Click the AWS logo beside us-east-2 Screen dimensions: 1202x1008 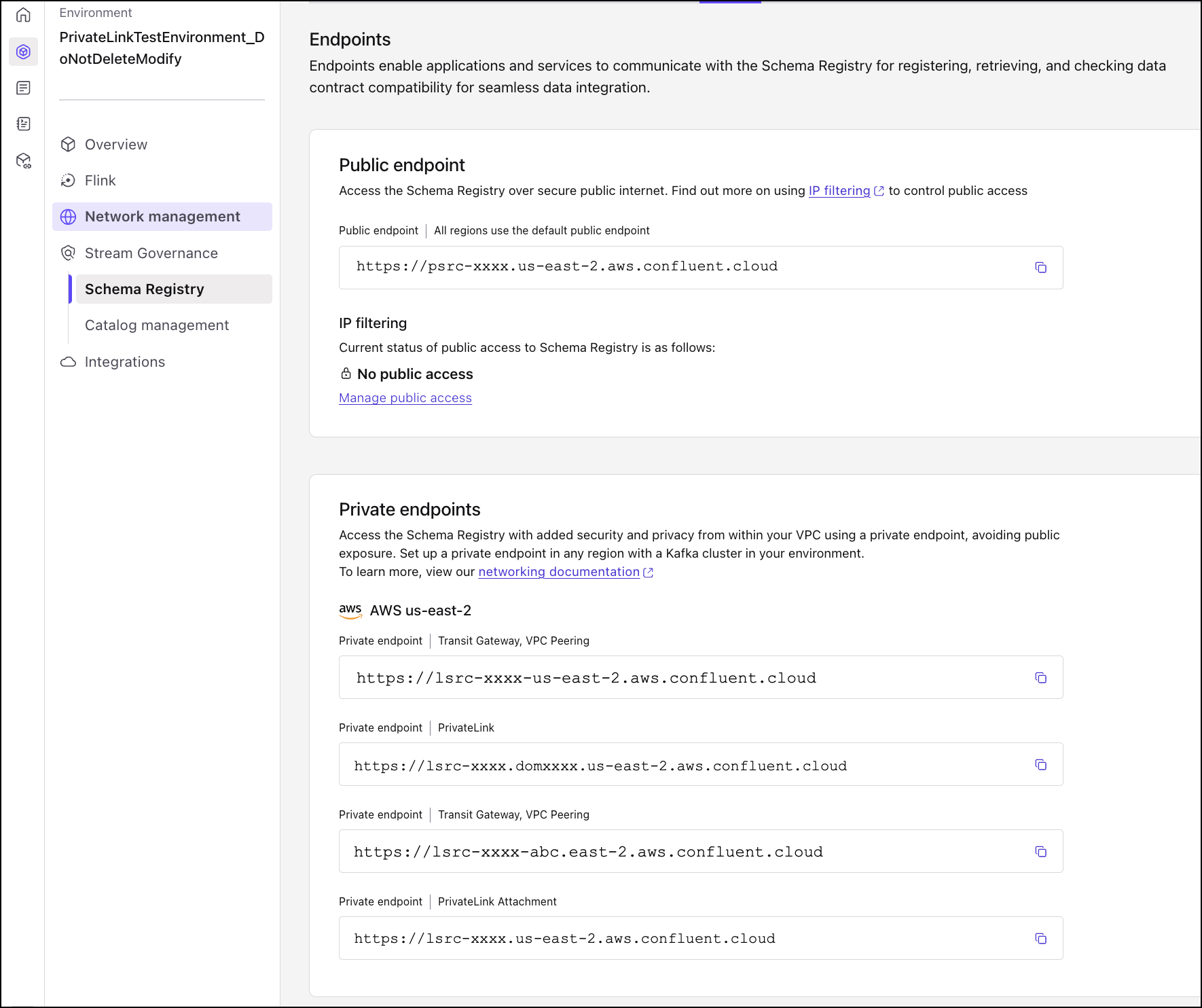[x=350, y=610]
